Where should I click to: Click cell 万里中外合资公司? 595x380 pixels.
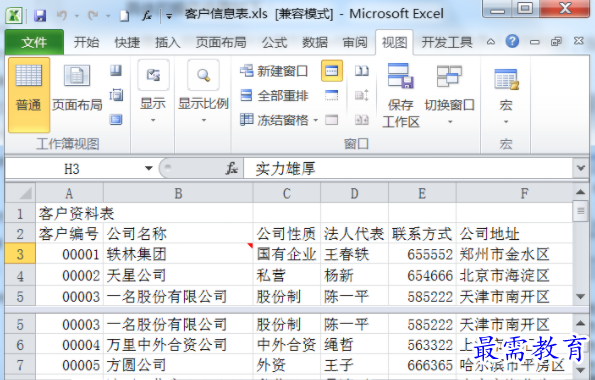point(178,345)
